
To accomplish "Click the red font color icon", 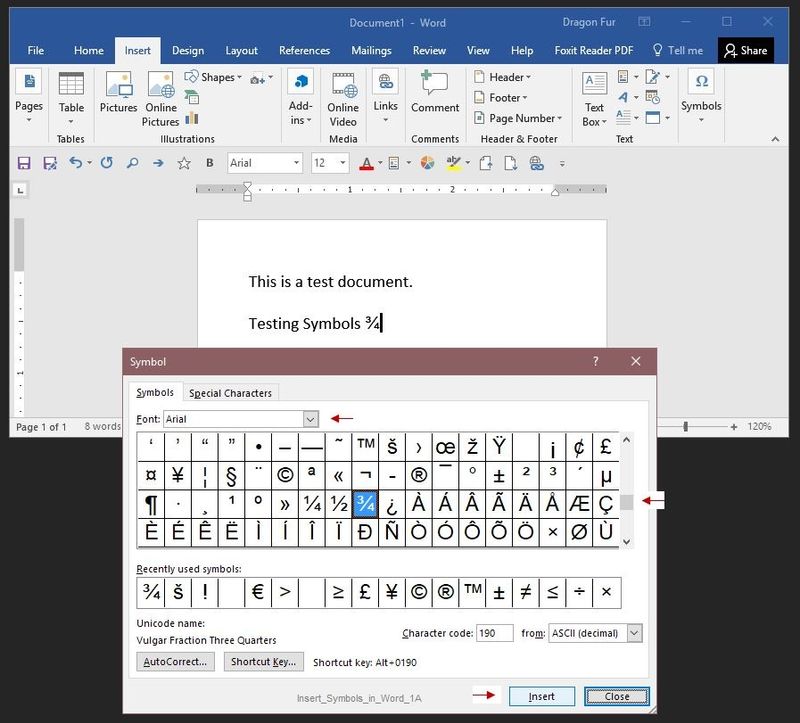I will [x=366, y=163].
